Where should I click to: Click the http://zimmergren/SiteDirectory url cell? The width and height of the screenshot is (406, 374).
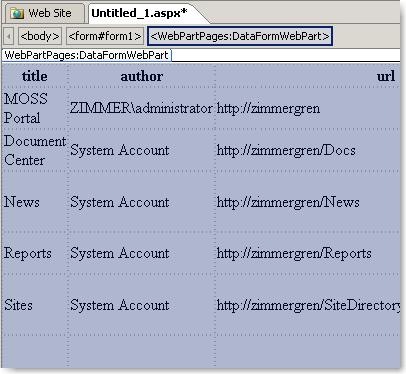point(307,305)
